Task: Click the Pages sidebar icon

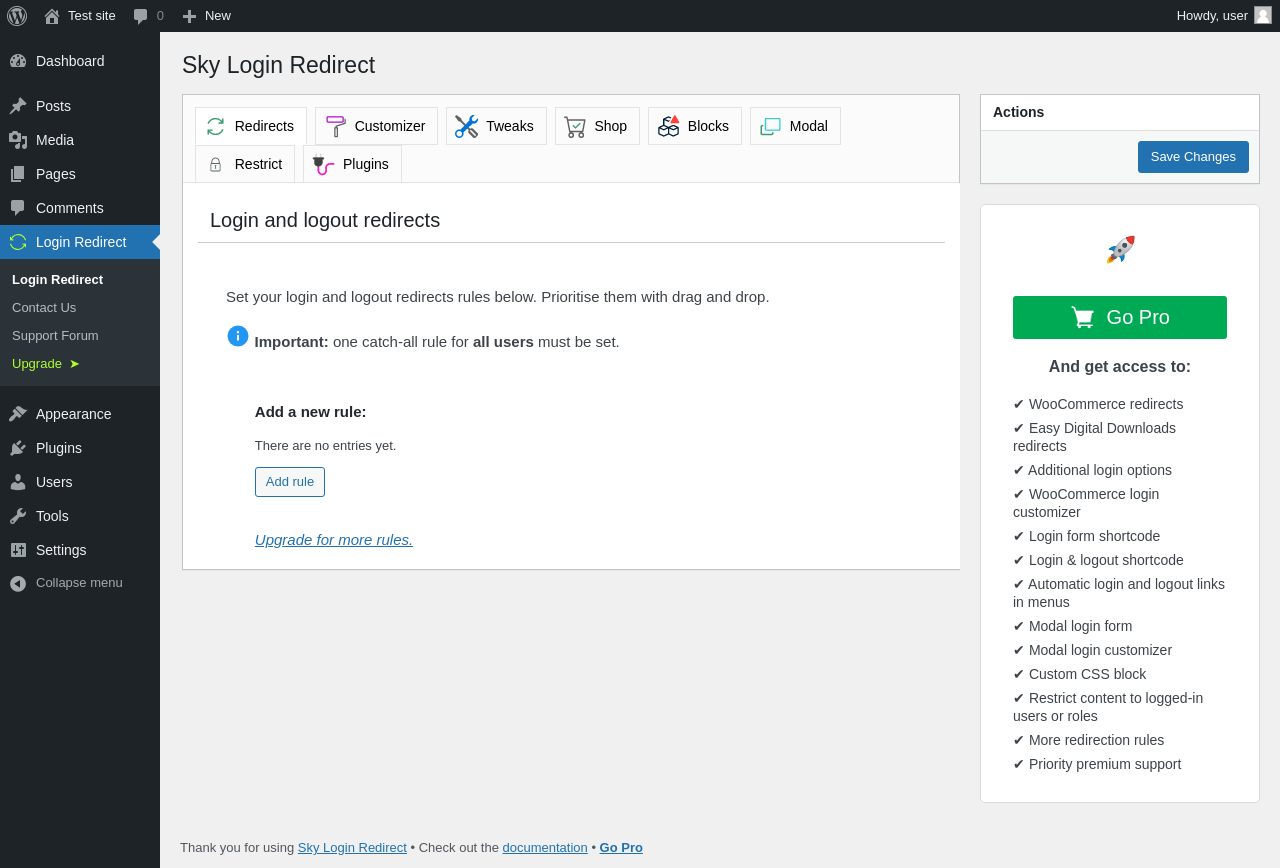Action: click(18, 174)
